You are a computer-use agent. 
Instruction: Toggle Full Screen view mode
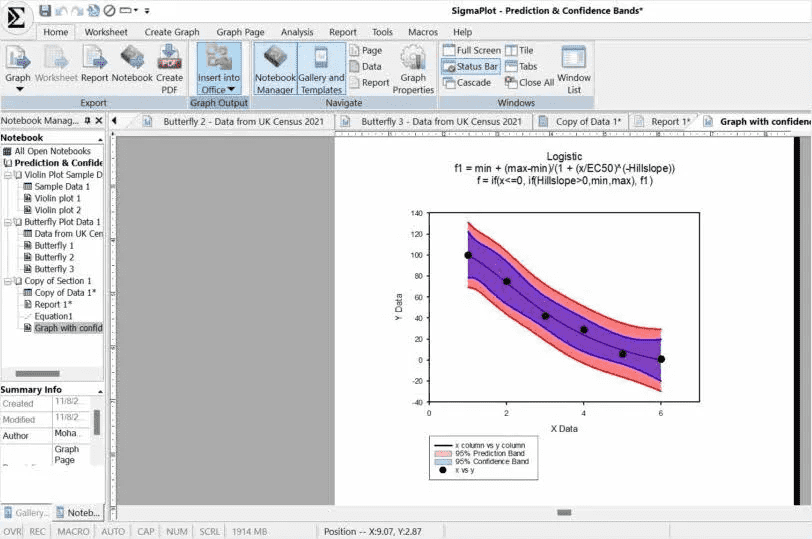[471, 50]
